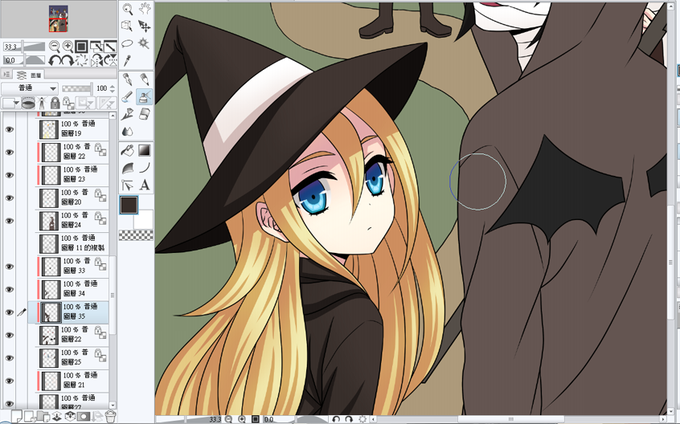Screen dimensions: 680x424
Task: Click the transparent checkered color swatch
Action: (136, 235)
